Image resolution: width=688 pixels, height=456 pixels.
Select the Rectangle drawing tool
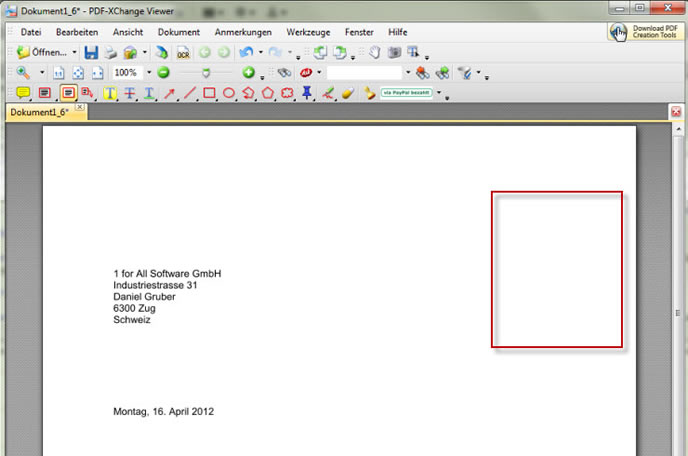click(209, 93)
